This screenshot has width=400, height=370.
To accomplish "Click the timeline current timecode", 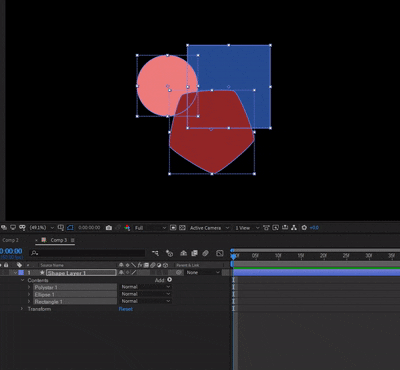I will click(x=11, y=251).
